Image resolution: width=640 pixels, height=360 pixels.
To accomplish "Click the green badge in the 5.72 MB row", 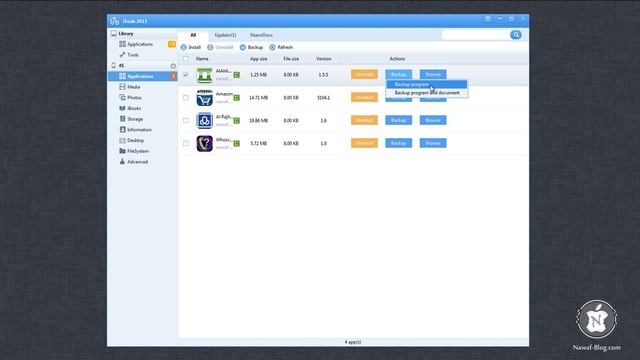I will (x=237, y=144).
